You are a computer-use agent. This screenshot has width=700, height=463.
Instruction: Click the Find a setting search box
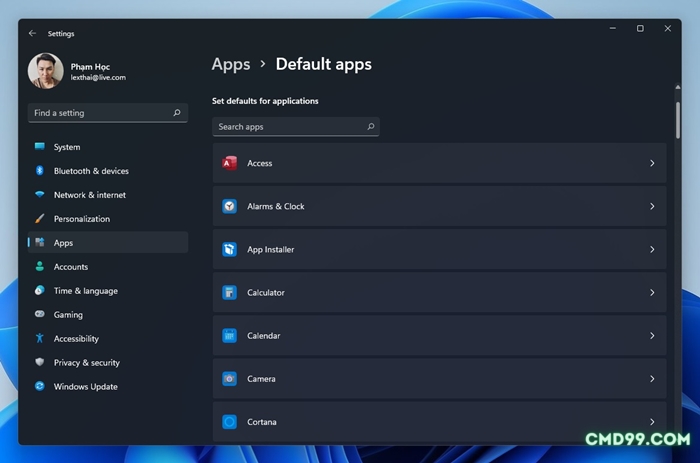[x=108, y=113]
